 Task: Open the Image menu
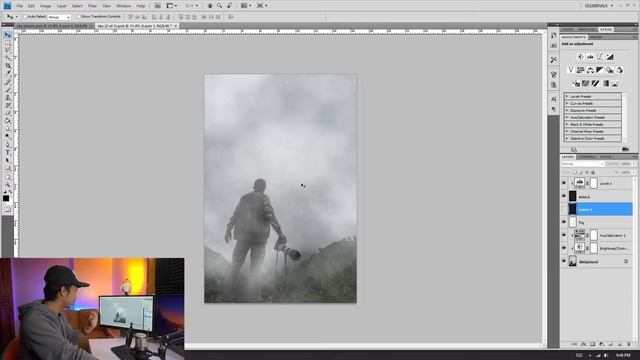(x=45, y=6)
